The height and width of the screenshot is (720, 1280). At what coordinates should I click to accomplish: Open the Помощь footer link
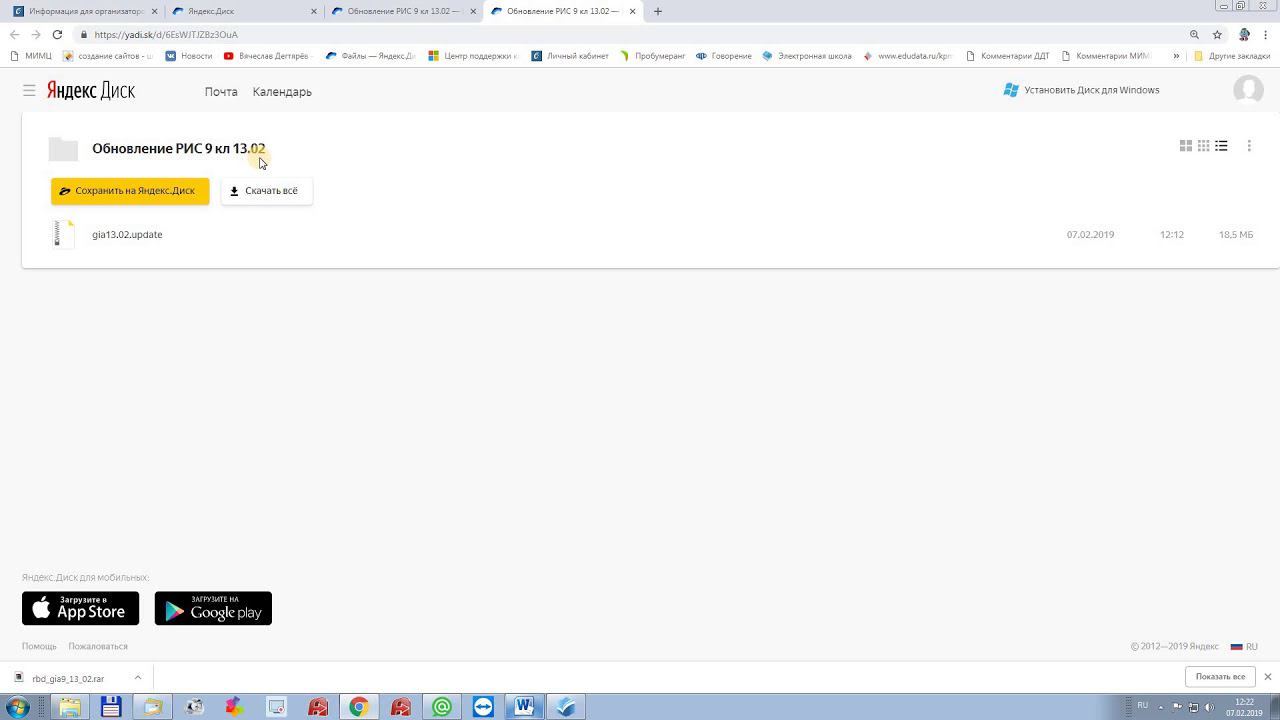coord(39,646)
